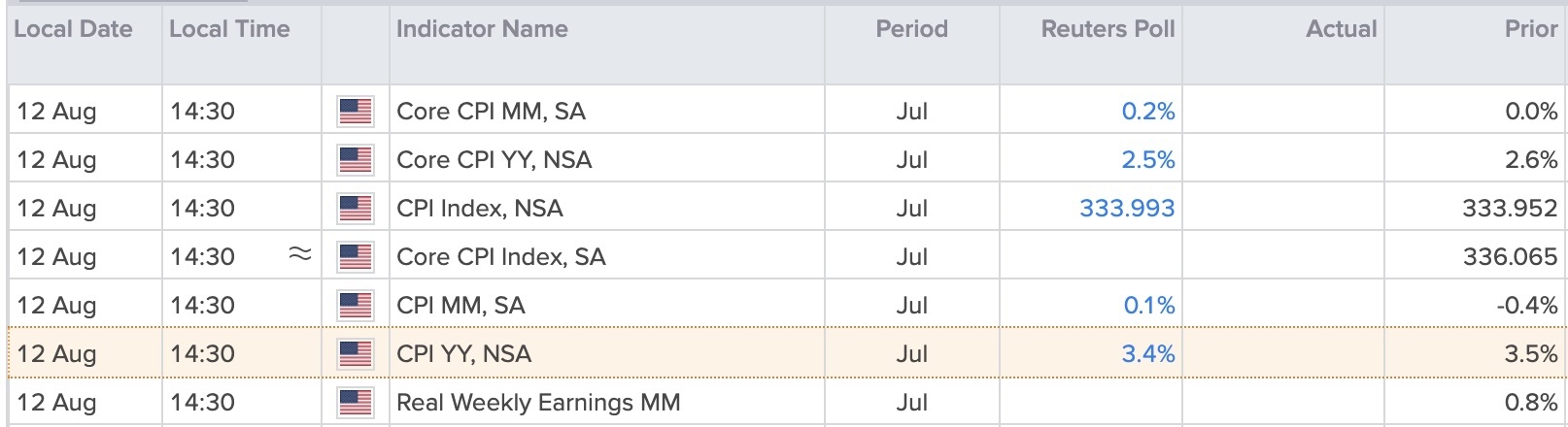Click the Reuters Poll column header
1568x427 pixels.
click(x=1108, y=29)
